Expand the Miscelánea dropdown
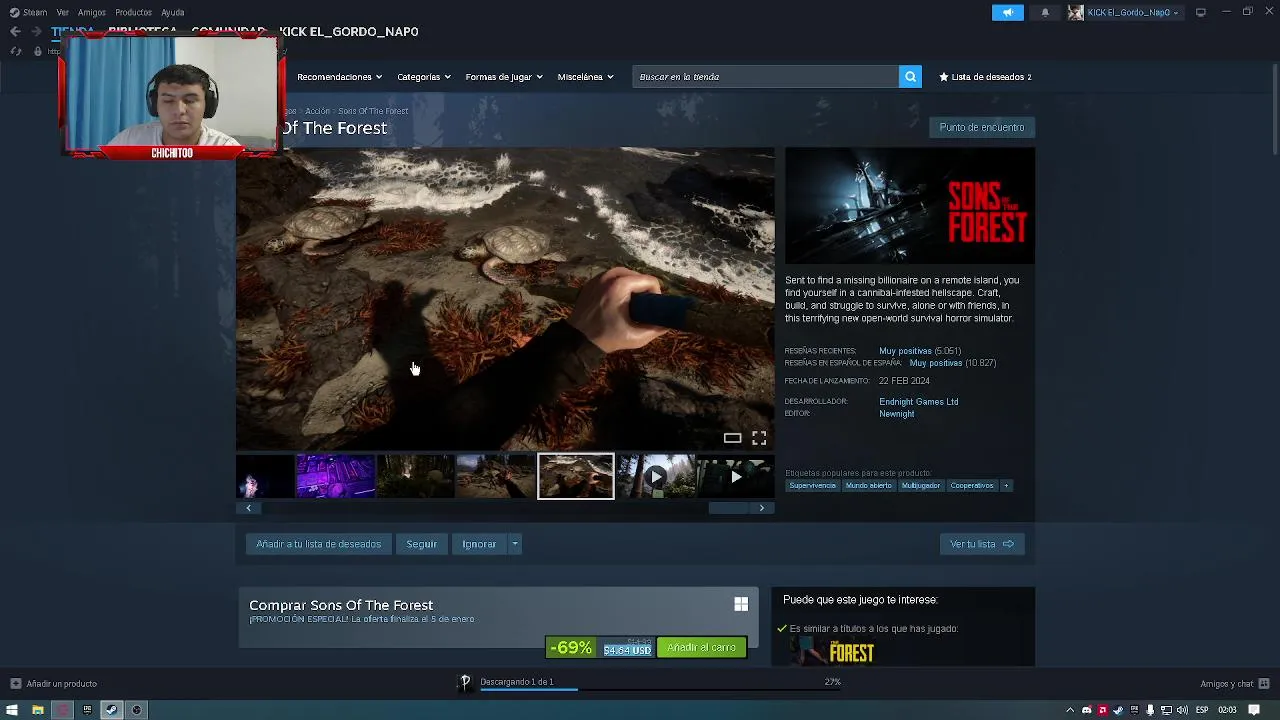The image size is (1280, 720). coord(585,77)
